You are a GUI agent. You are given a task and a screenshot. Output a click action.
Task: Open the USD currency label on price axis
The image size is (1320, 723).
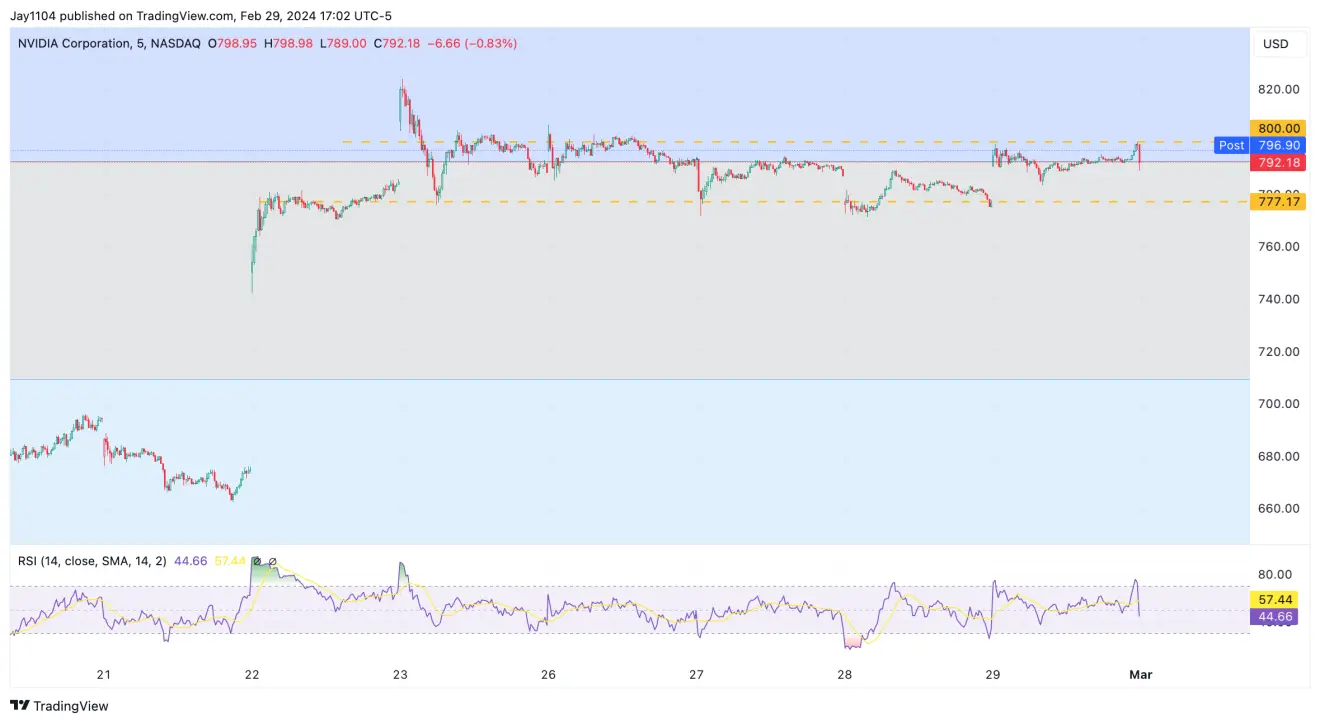(1275, 44)
